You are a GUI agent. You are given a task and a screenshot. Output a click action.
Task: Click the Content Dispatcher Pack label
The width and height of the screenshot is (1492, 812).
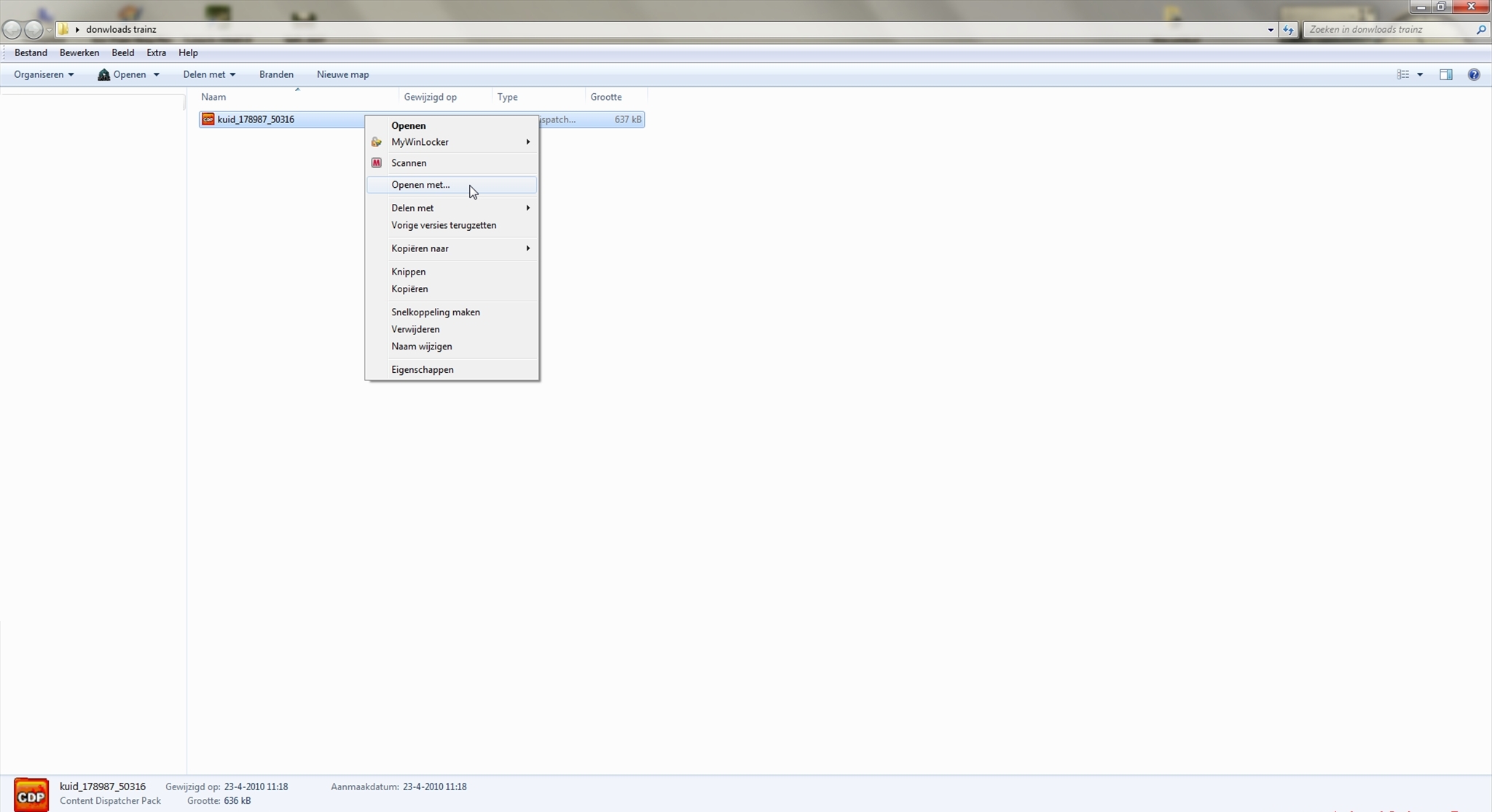[x=110, y=801]
